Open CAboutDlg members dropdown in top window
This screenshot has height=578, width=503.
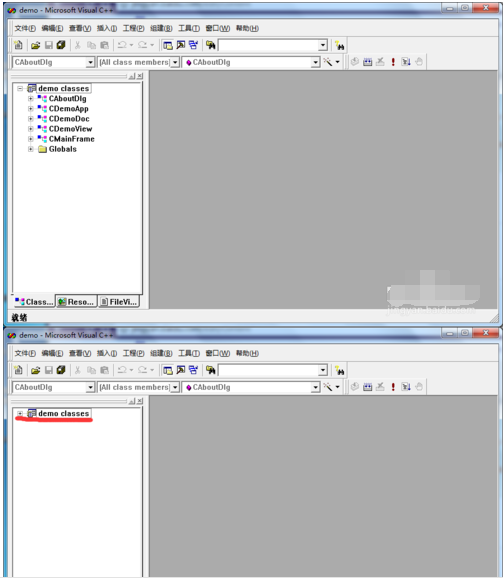(315, 62)
